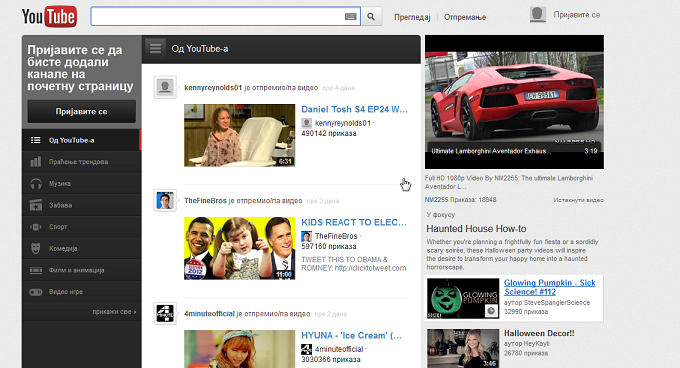Open the Музика category

pyautogui.click(x=82, y=183)
